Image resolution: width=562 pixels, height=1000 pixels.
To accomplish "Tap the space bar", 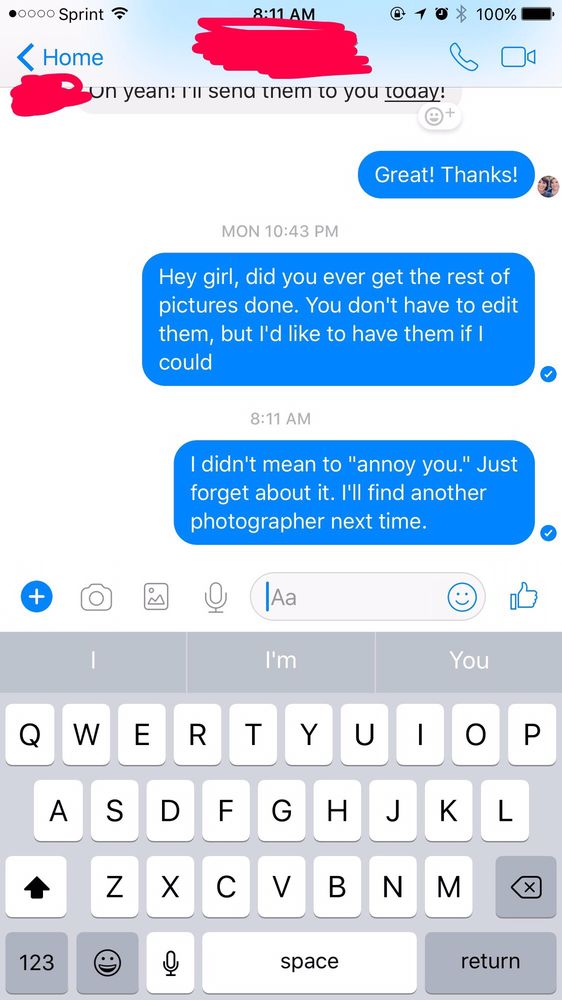I will pyautogui.click(x=309, y=962).
